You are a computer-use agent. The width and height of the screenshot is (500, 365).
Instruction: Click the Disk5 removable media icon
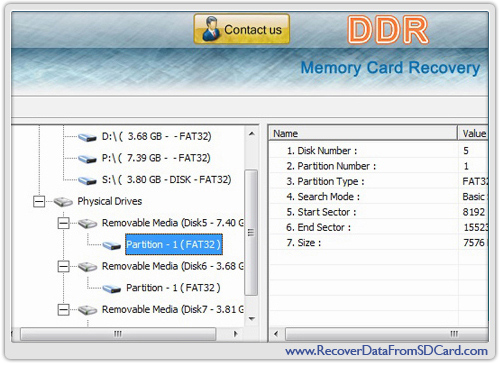tap(87, 223)
